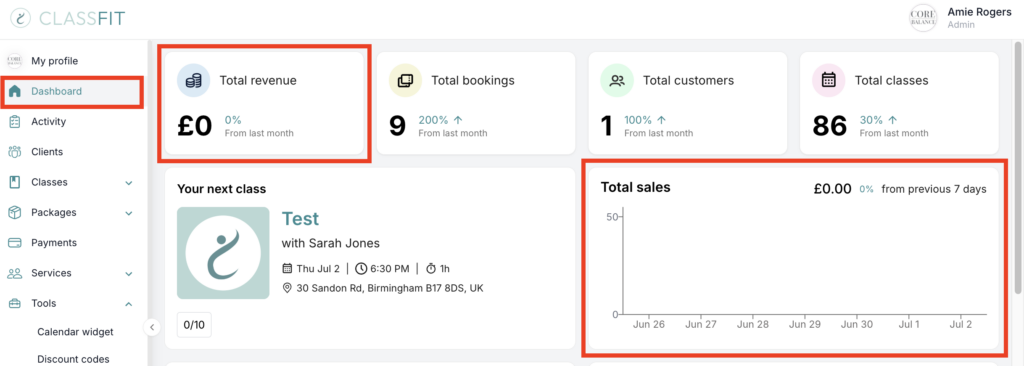
Task: Click the Packages box icon
Action: 15,212
